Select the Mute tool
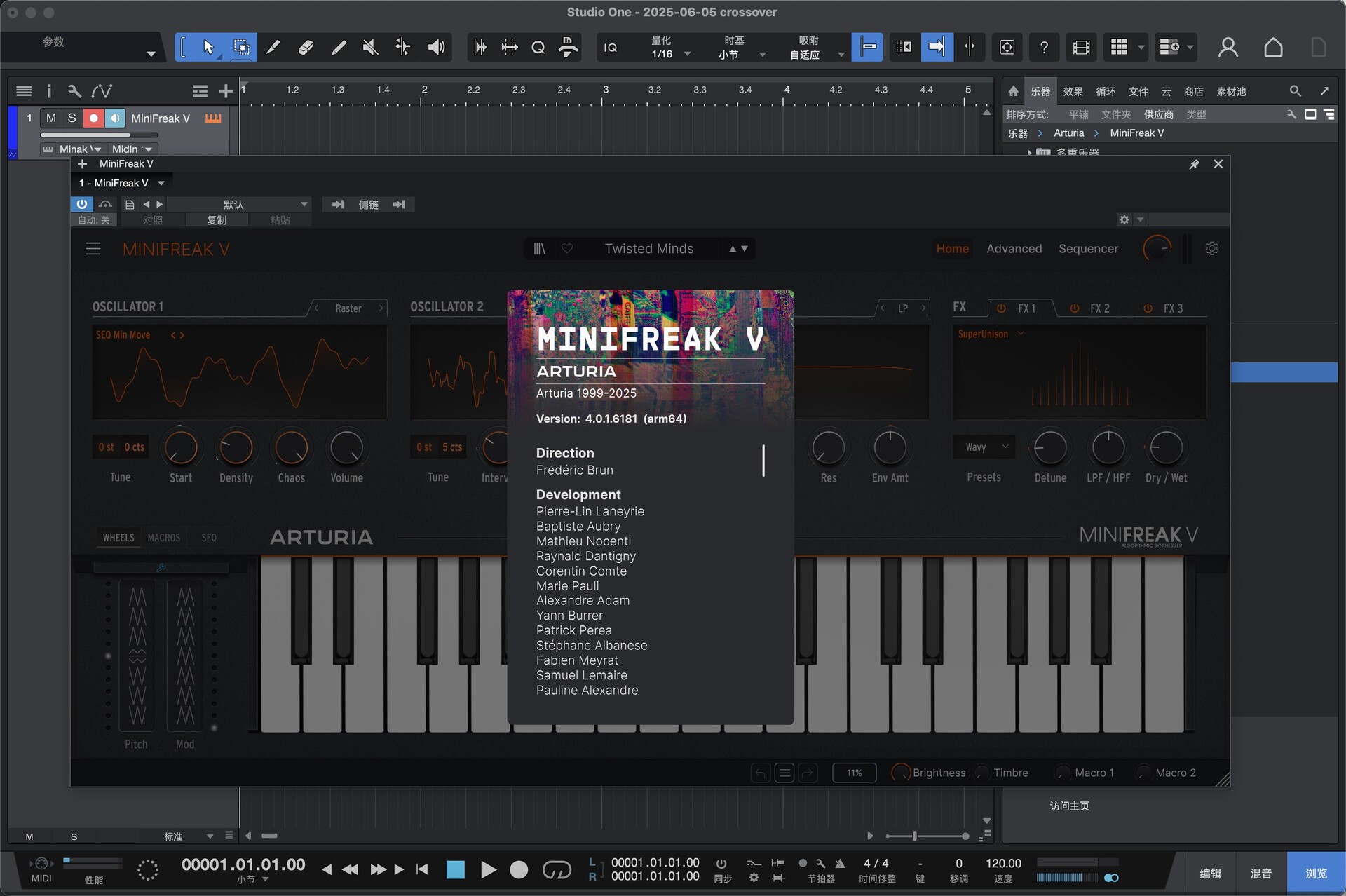1346x896 pixels. coord(371,47)
